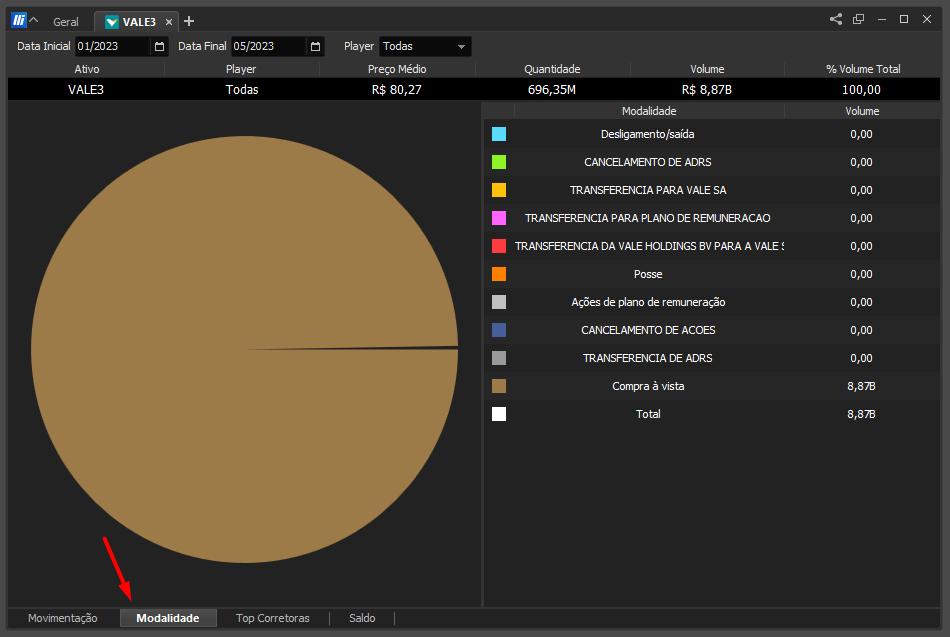Close the window with X

click(x=927, y=19)
